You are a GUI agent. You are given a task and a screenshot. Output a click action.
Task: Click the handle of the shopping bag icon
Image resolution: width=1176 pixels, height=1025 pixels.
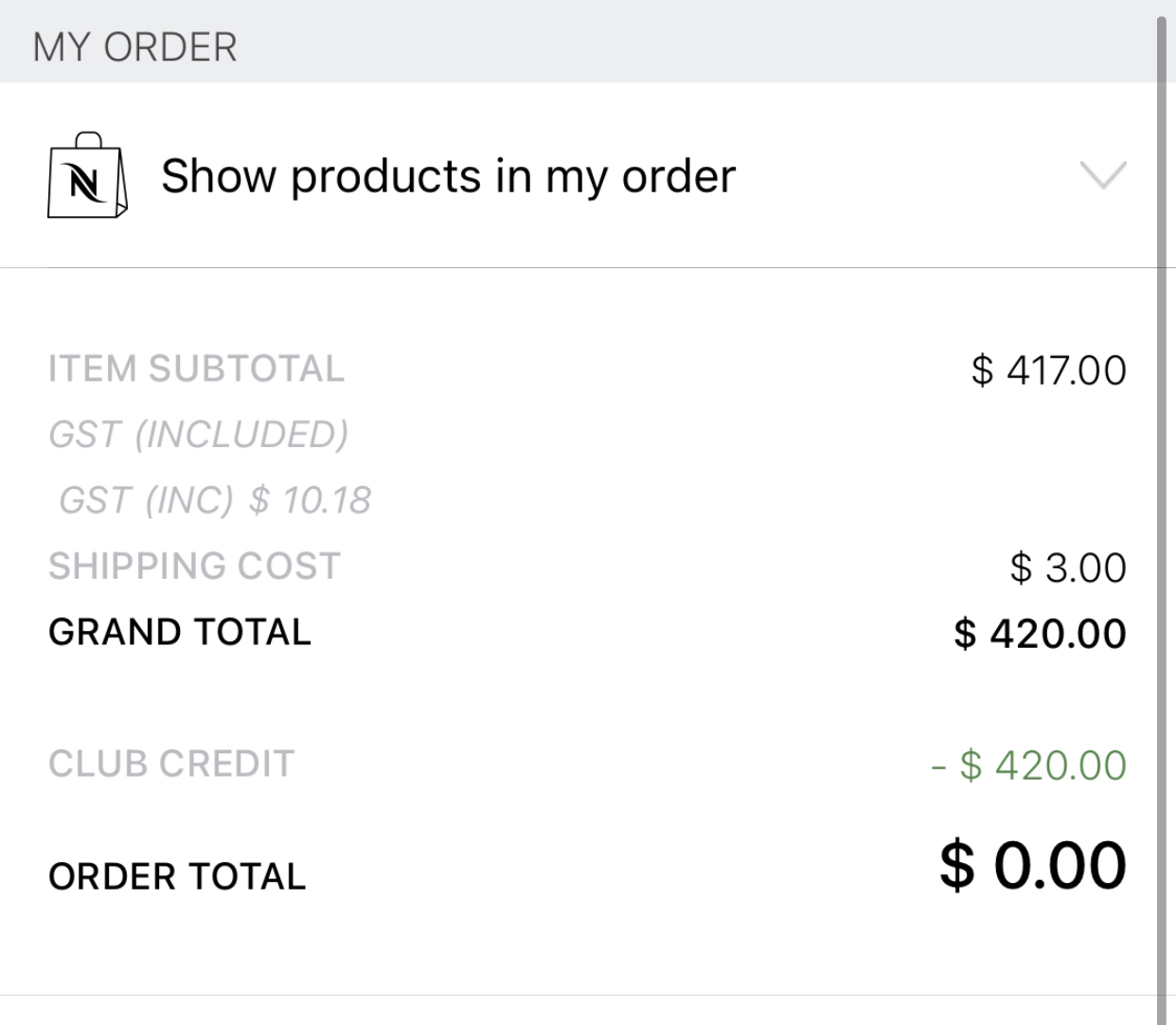(88, 140)
